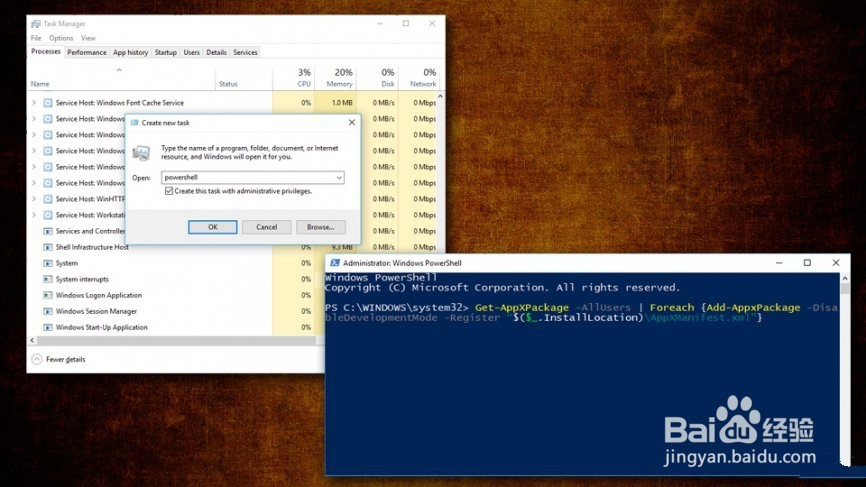
Task: Click Task Manager vertical scrollbar up arrow
Action: 440,96
